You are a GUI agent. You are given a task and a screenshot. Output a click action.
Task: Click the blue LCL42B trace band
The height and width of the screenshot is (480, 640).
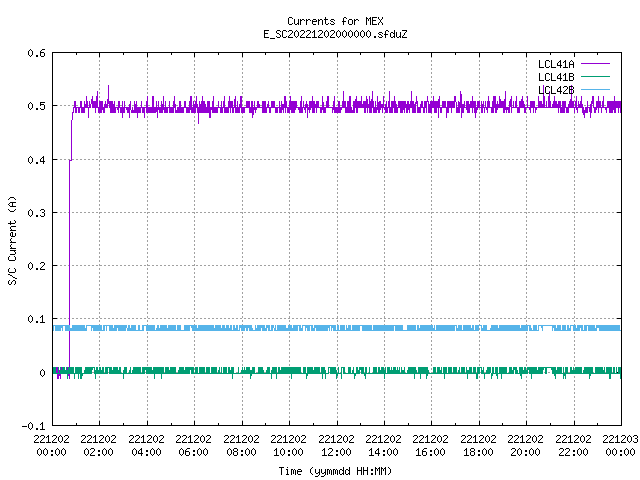pyautogui.click(x=337, y=328)
